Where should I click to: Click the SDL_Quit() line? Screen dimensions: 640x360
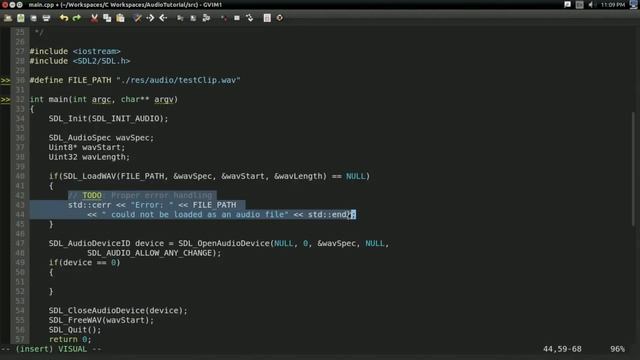(75, 330)
